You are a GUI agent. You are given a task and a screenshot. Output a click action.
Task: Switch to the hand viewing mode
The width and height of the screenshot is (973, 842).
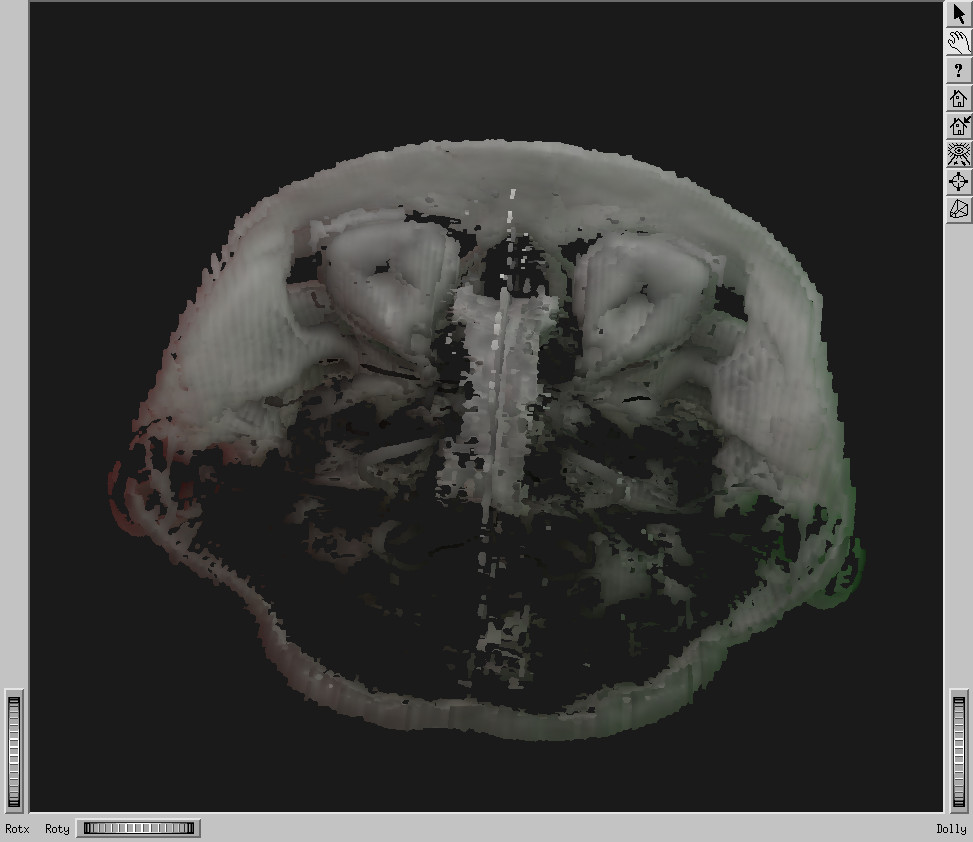click(958, 42)
